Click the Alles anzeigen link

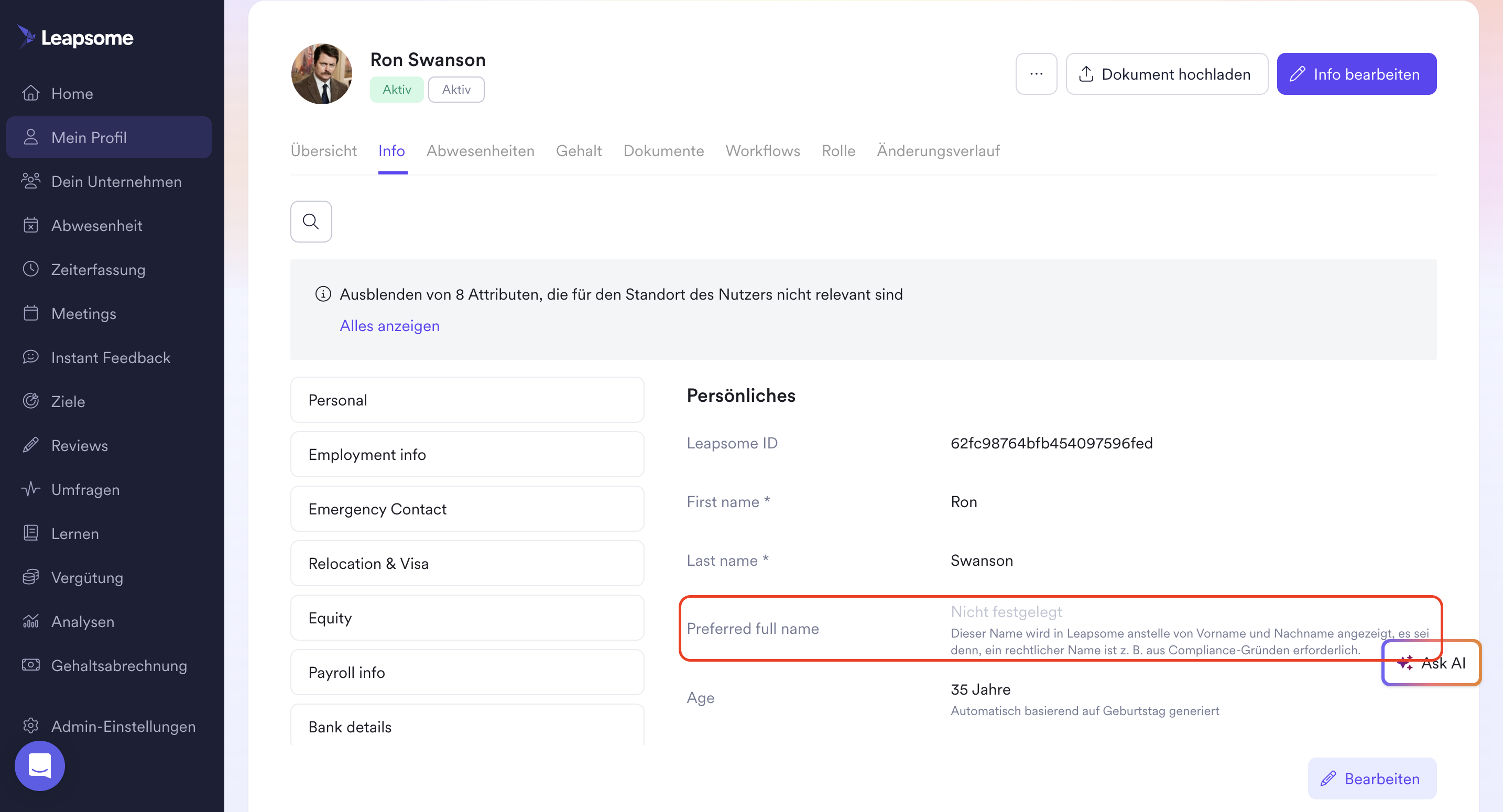[x=390, y=325]
